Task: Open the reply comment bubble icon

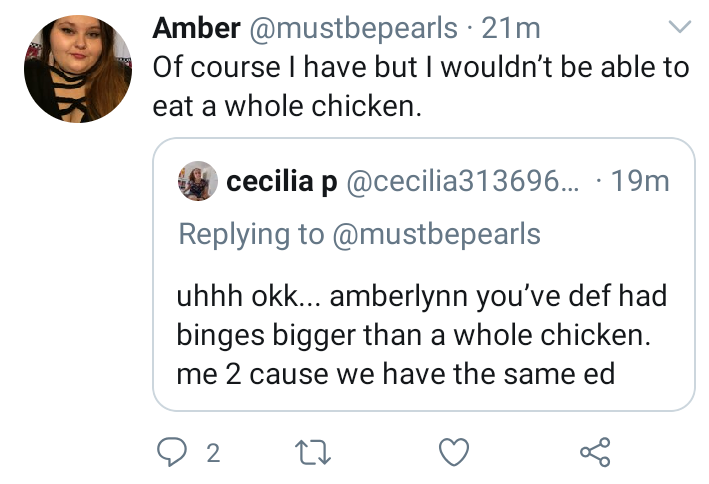Action: (x=171, y=452)
